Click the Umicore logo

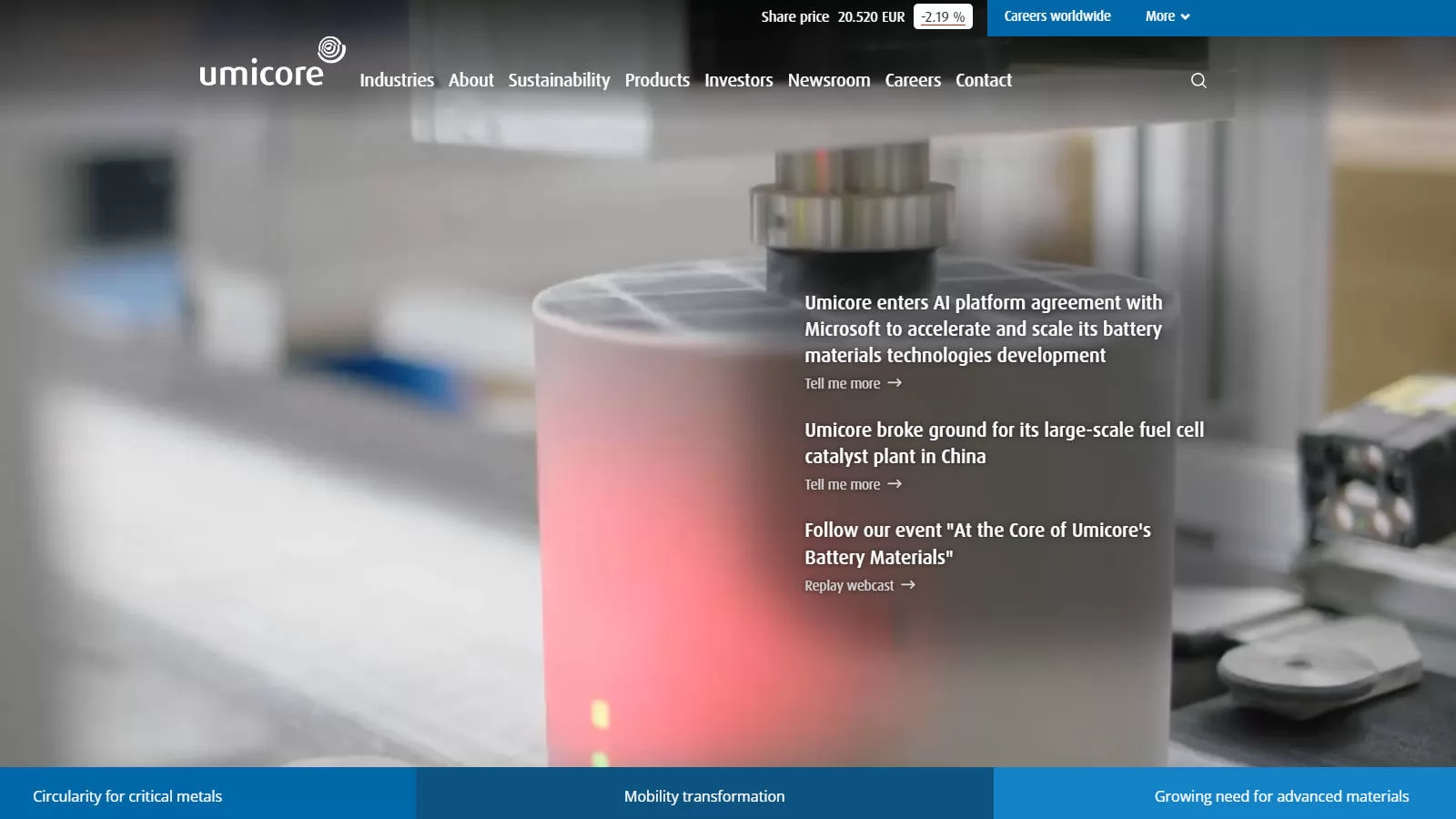pos(272,62)
